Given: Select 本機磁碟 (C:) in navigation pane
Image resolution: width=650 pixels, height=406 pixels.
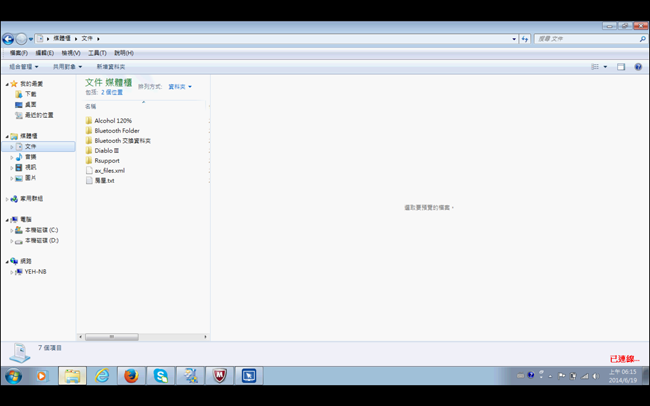Looking at the screenshot, I should point(41,230).
